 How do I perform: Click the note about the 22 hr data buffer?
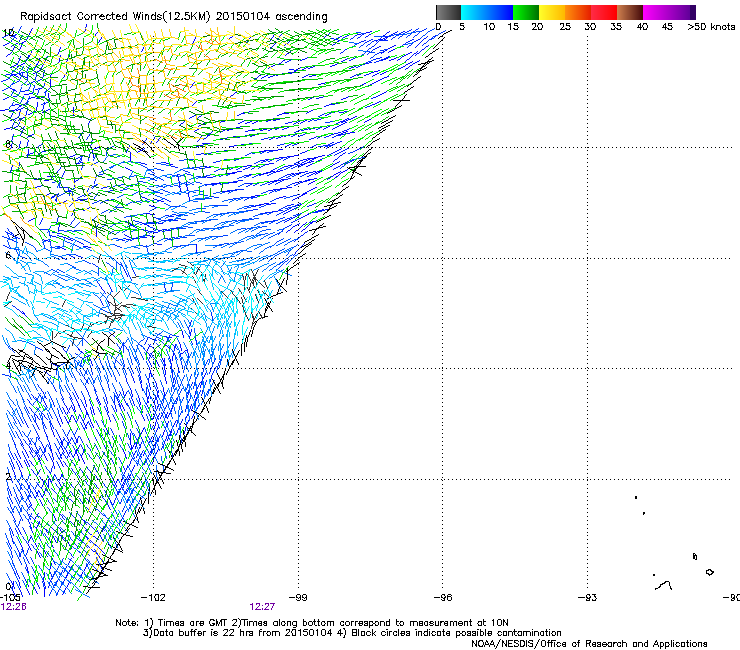238,633
